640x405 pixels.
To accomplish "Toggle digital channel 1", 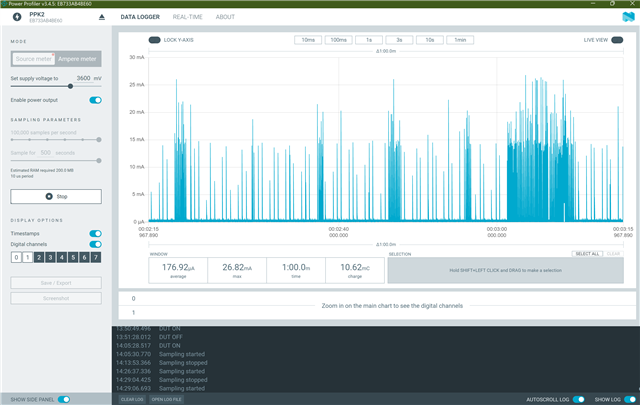I will coord(27,257).
